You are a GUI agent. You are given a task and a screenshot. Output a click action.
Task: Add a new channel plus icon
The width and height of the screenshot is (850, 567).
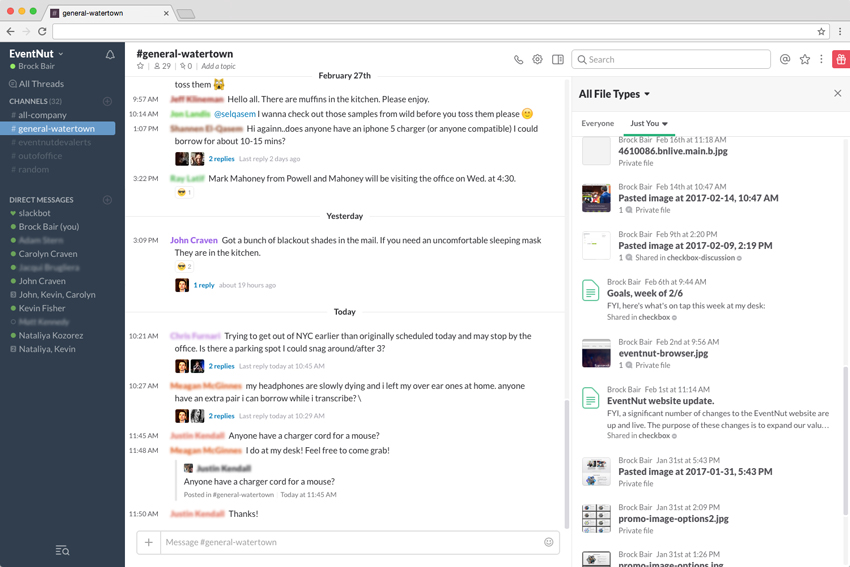pyautogui.click(x=107, y=101)
